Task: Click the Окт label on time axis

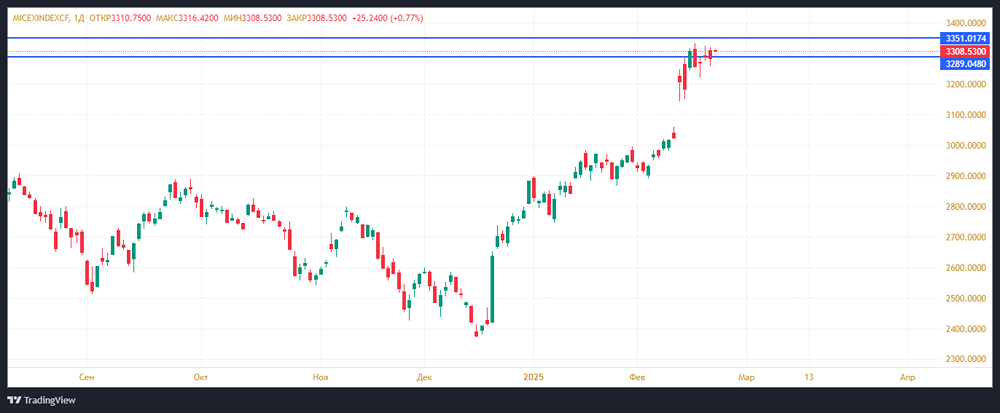Action: pyautogui.click(x=200, y=377)
